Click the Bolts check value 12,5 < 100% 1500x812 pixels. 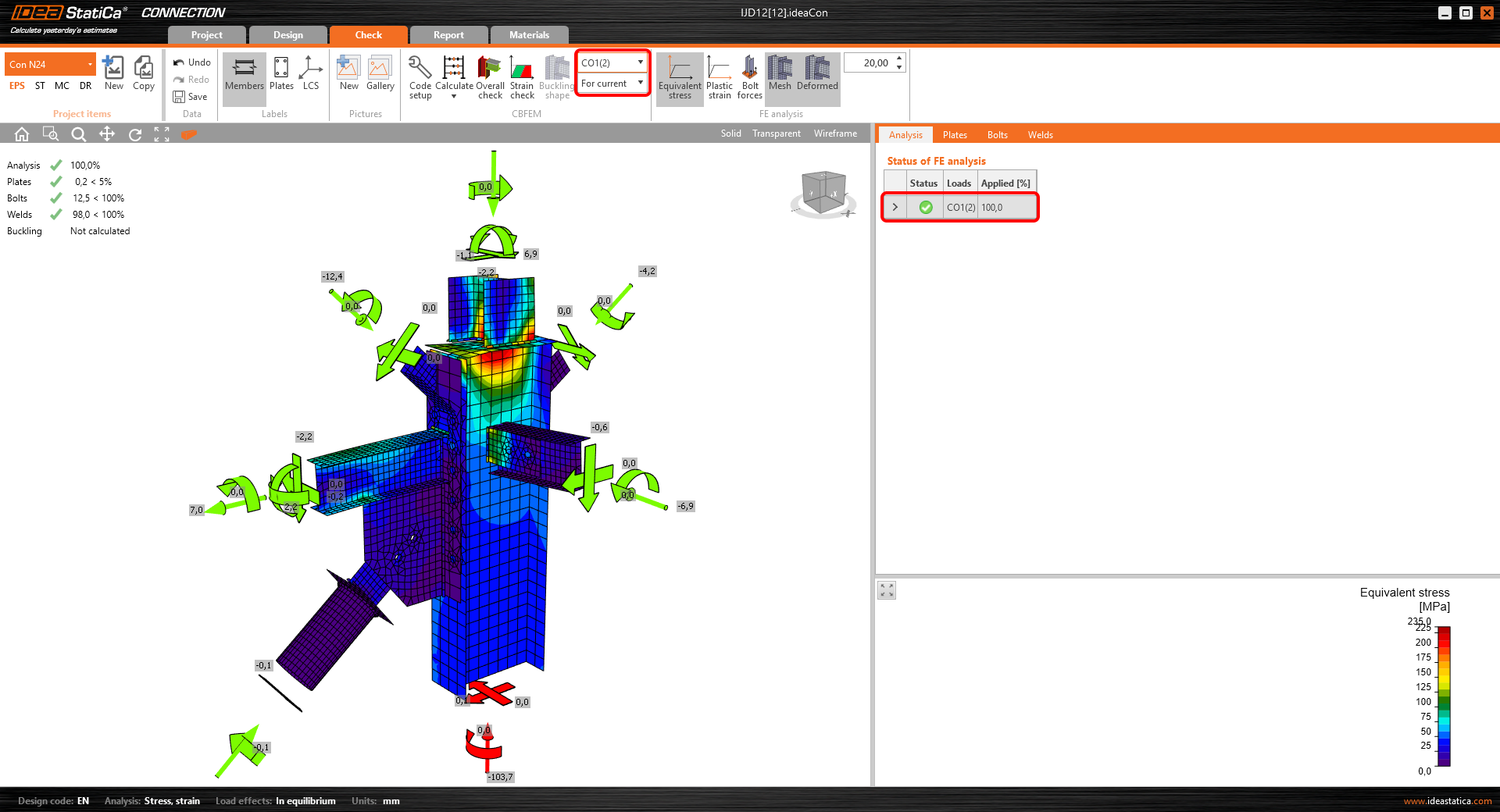[x=98, y=198]
